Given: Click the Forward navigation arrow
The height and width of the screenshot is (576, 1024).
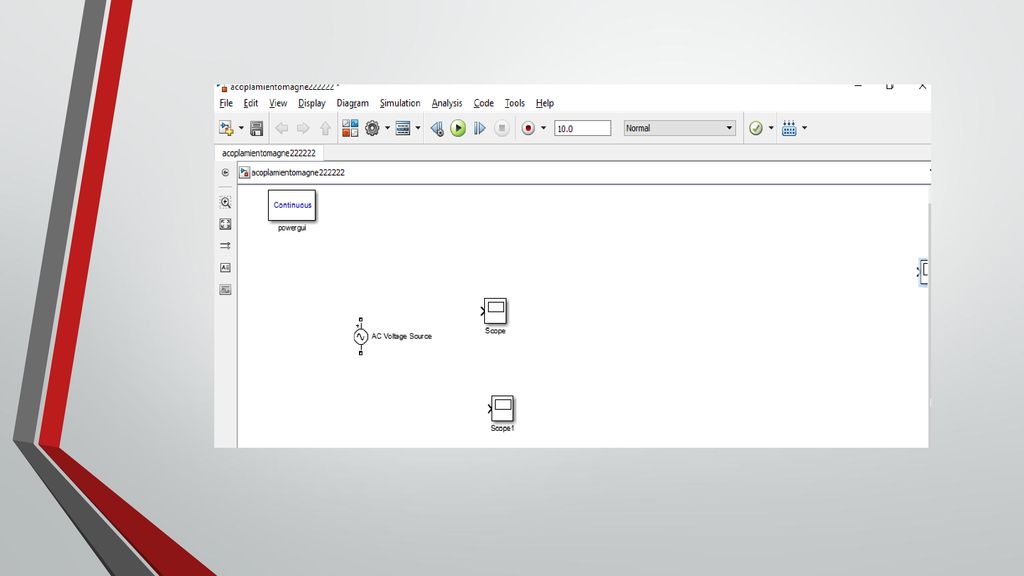Looking at the screenshot, I should [x=303, y=129].
